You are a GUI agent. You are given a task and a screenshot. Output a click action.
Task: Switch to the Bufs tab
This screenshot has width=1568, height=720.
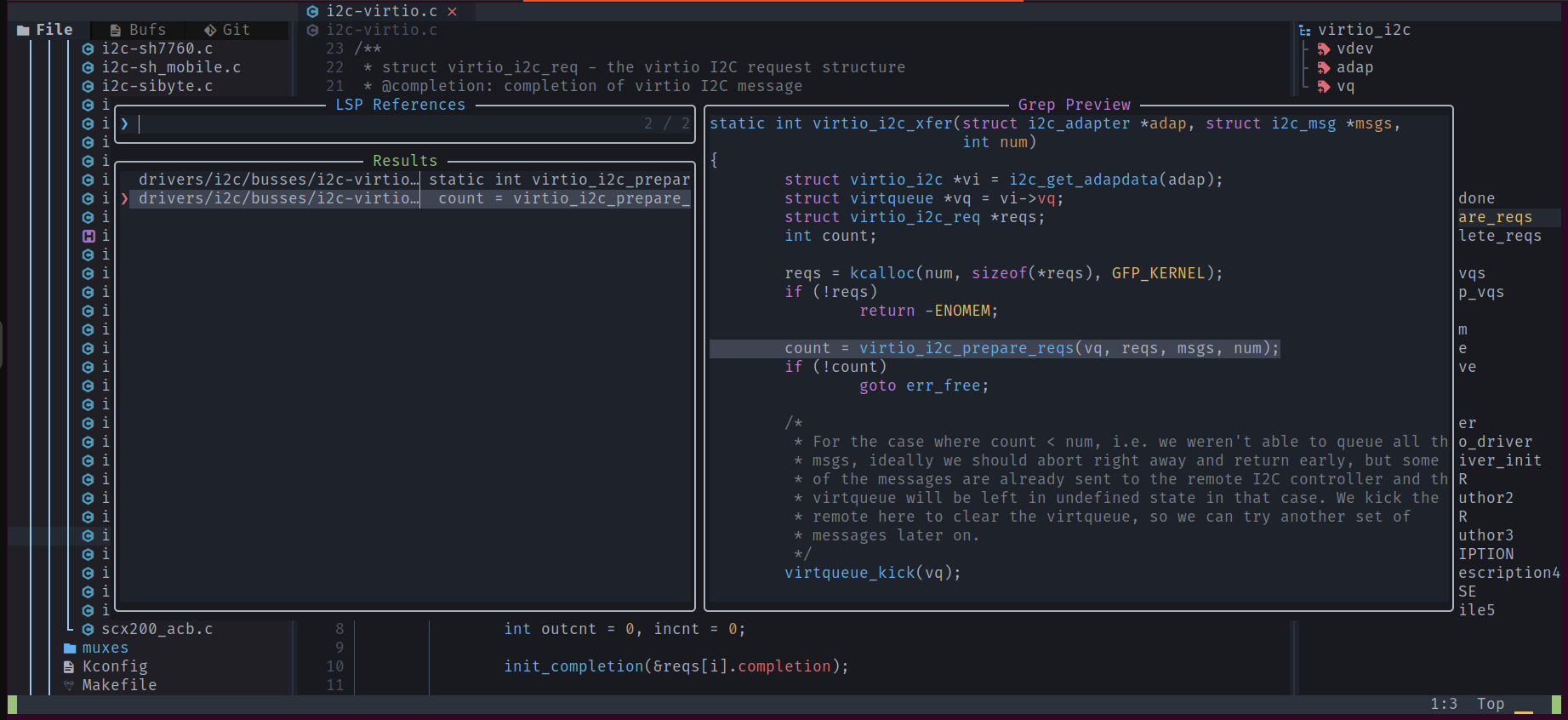138,30
